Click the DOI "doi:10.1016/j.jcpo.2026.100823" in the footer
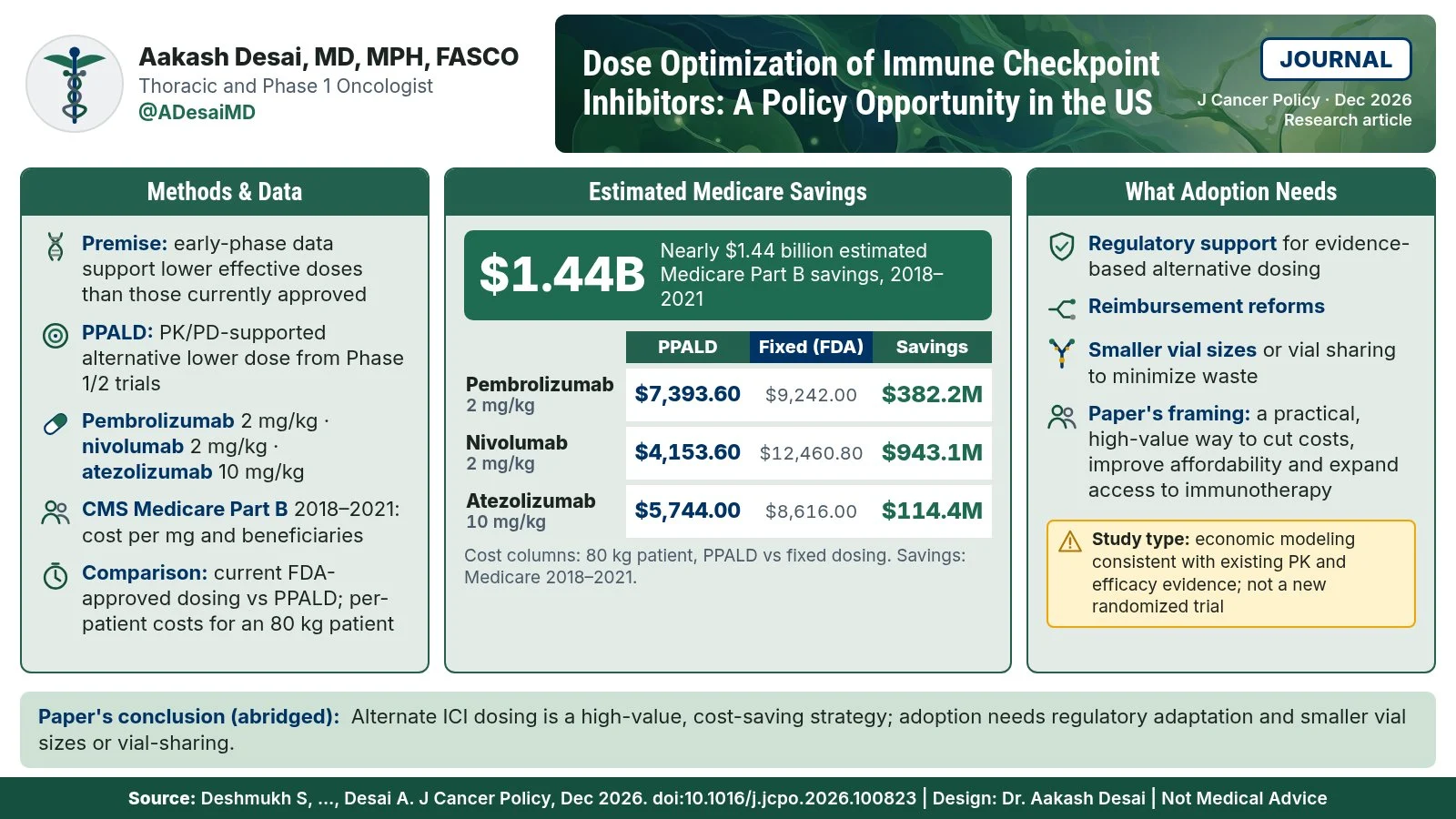1456x819 pixels. click(784, 798)
